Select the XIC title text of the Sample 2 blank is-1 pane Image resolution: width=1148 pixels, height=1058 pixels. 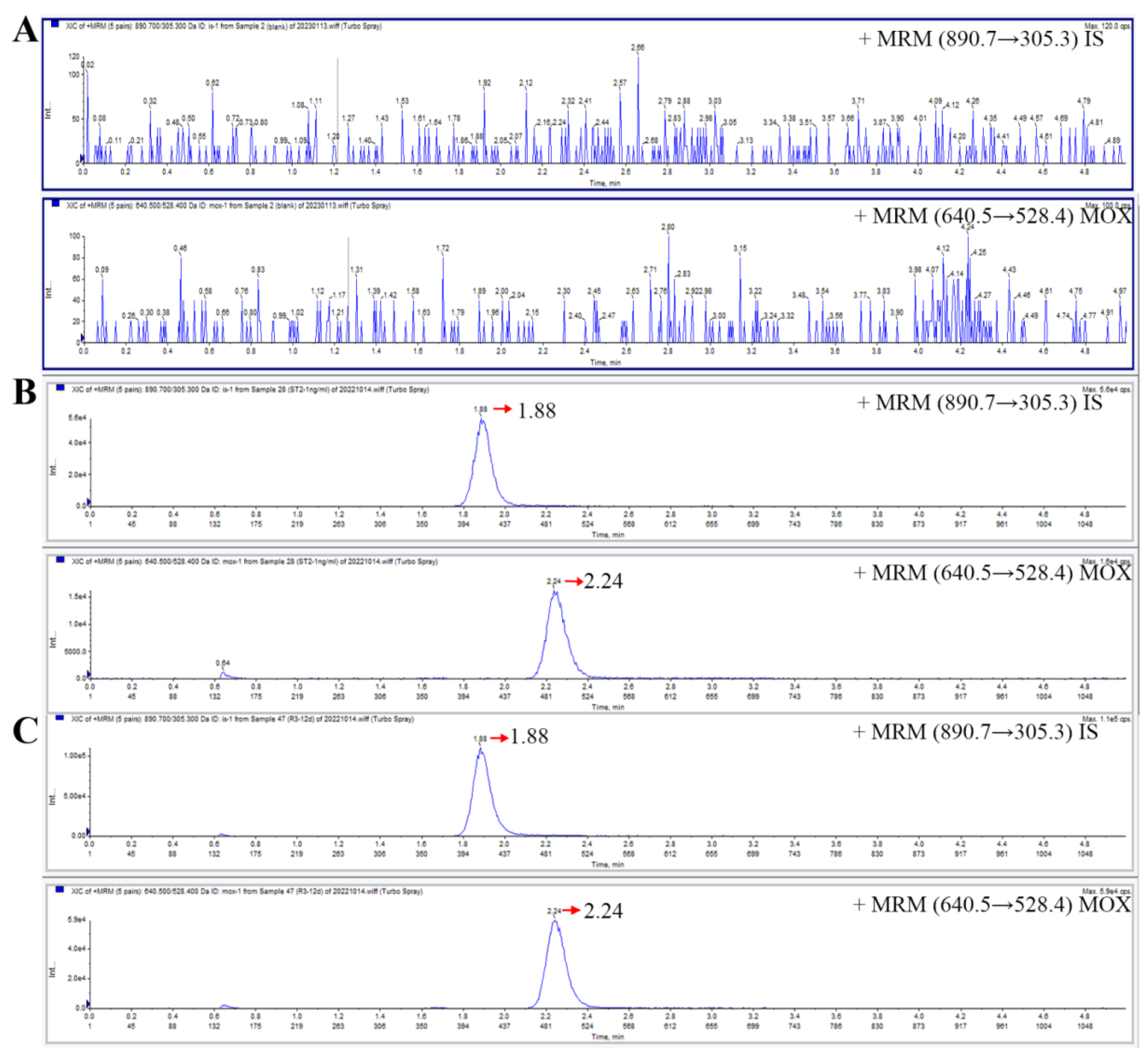click(224, 26)
